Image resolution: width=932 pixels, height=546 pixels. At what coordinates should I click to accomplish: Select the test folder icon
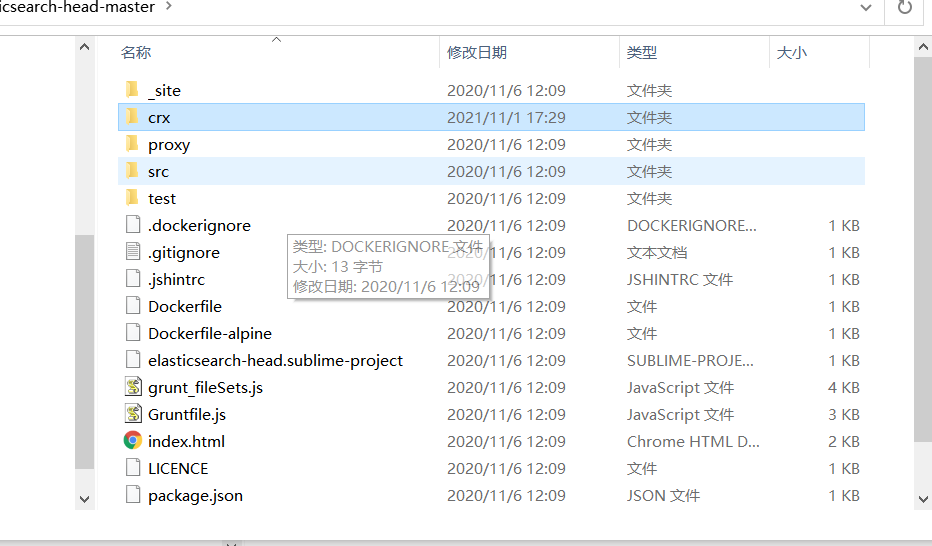coord(133,198)
